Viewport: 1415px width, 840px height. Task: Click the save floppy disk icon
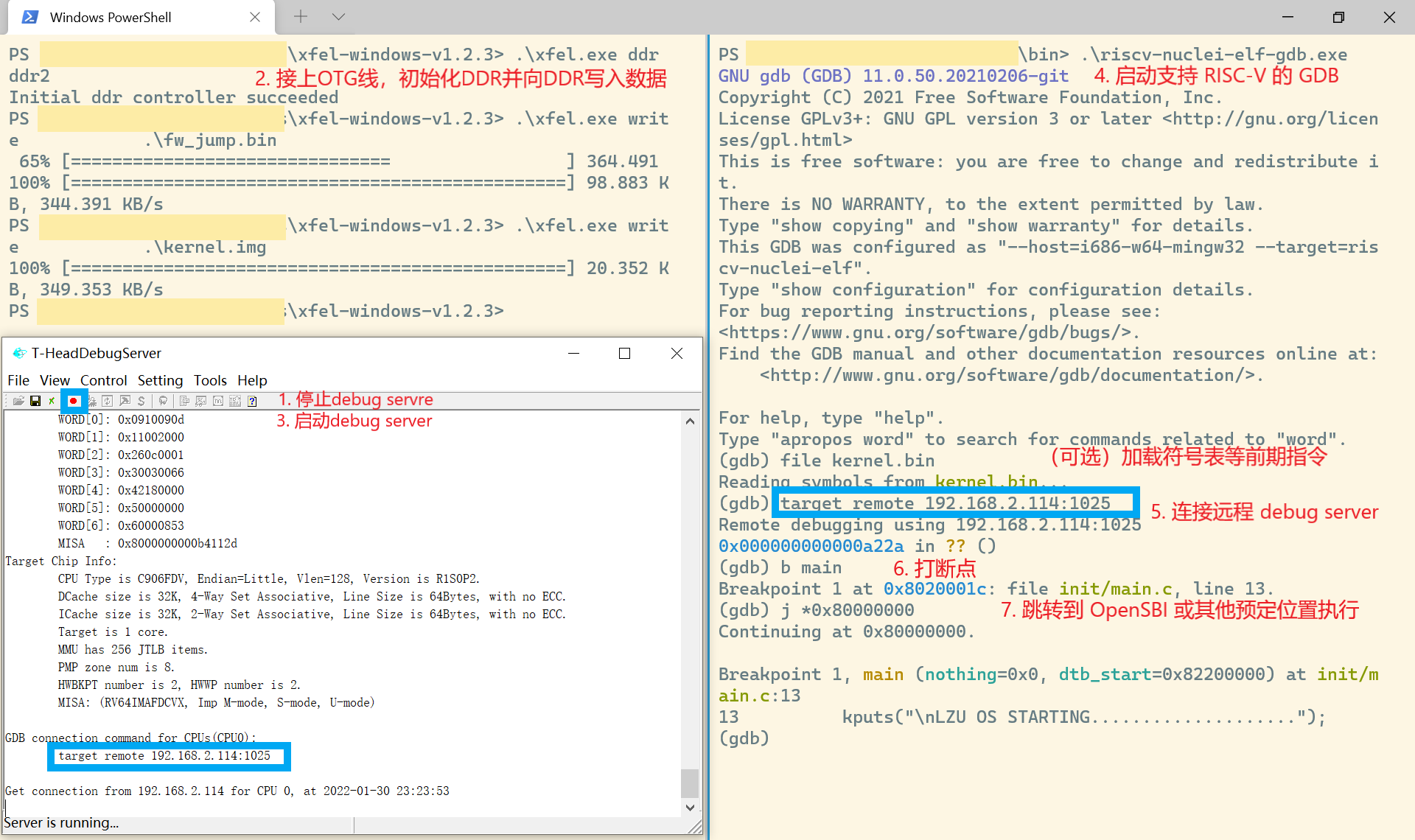35,401
